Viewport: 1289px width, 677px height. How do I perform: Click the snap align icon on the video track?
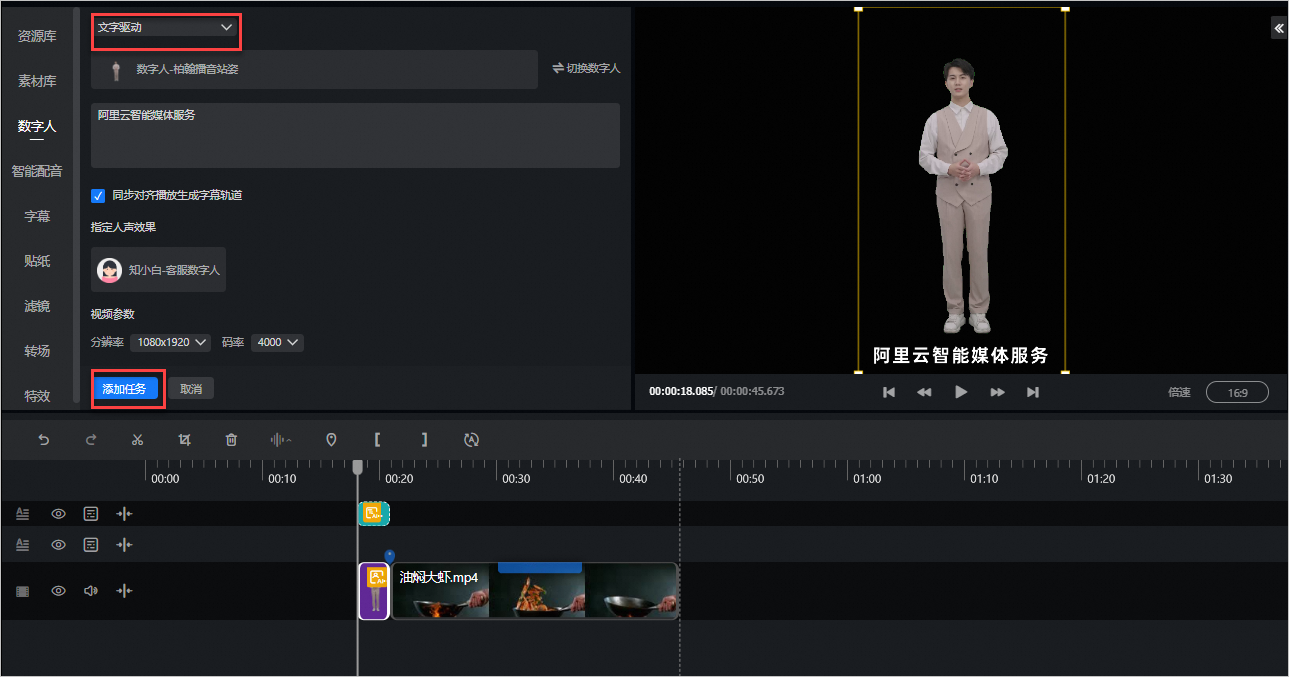124,591
